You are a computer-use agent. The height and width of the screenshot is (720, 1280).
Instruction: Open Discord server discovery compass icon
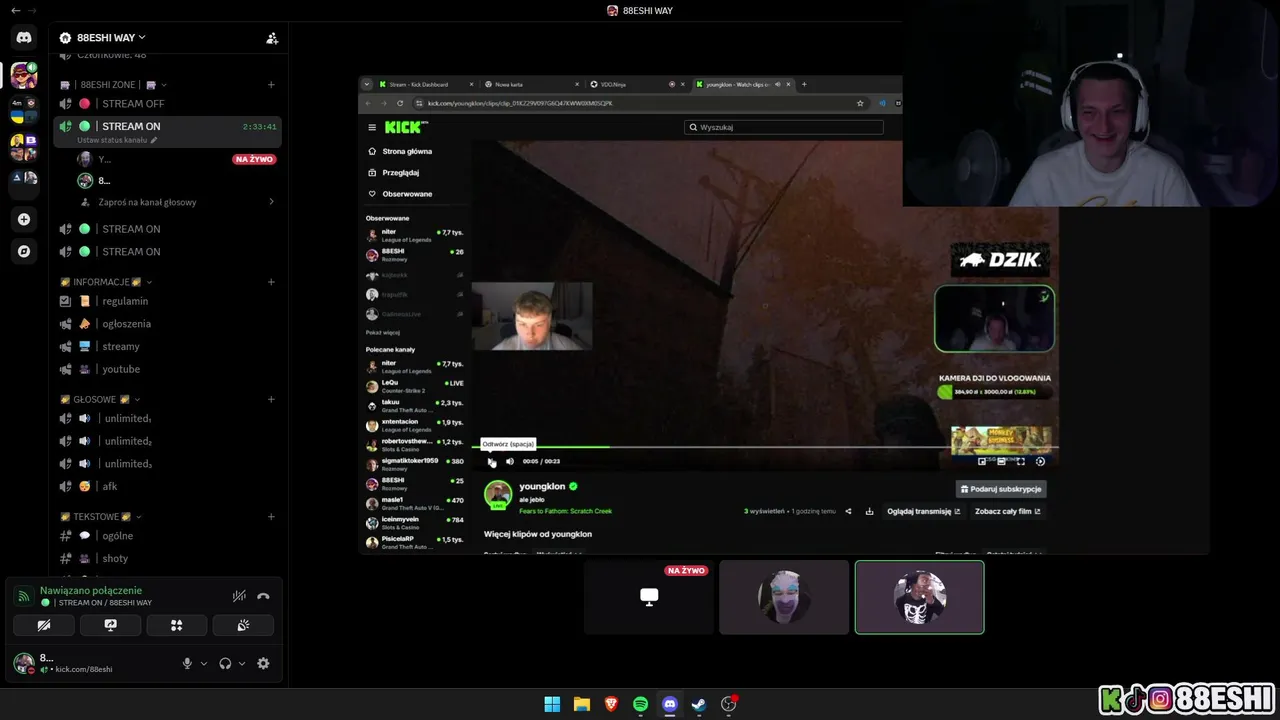click(24, 251)
